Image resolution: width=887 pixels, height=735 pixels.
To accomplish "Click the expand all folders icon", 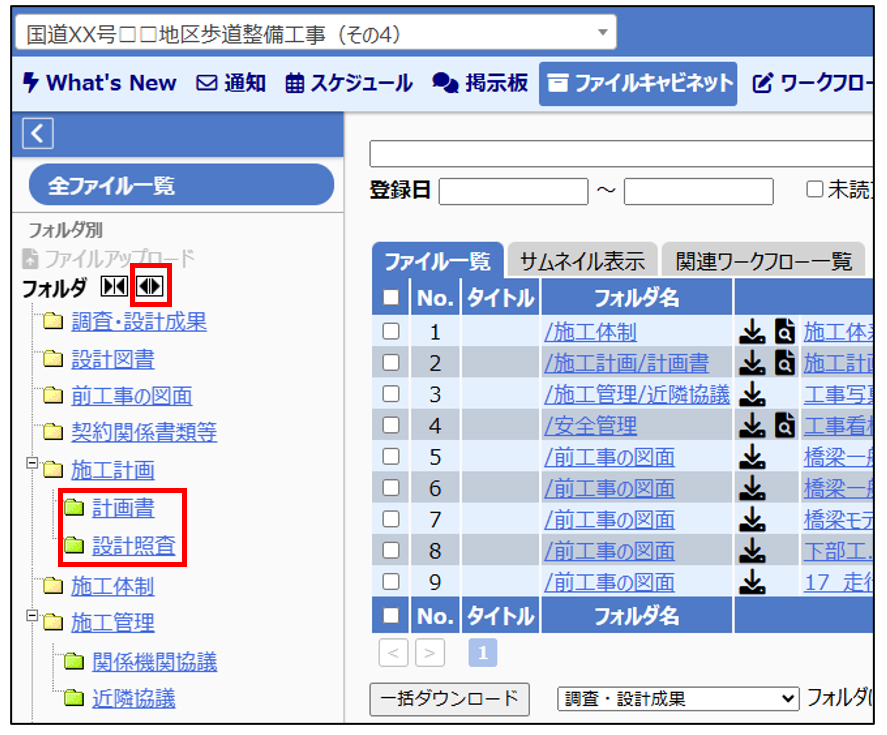I will (150, 287).
